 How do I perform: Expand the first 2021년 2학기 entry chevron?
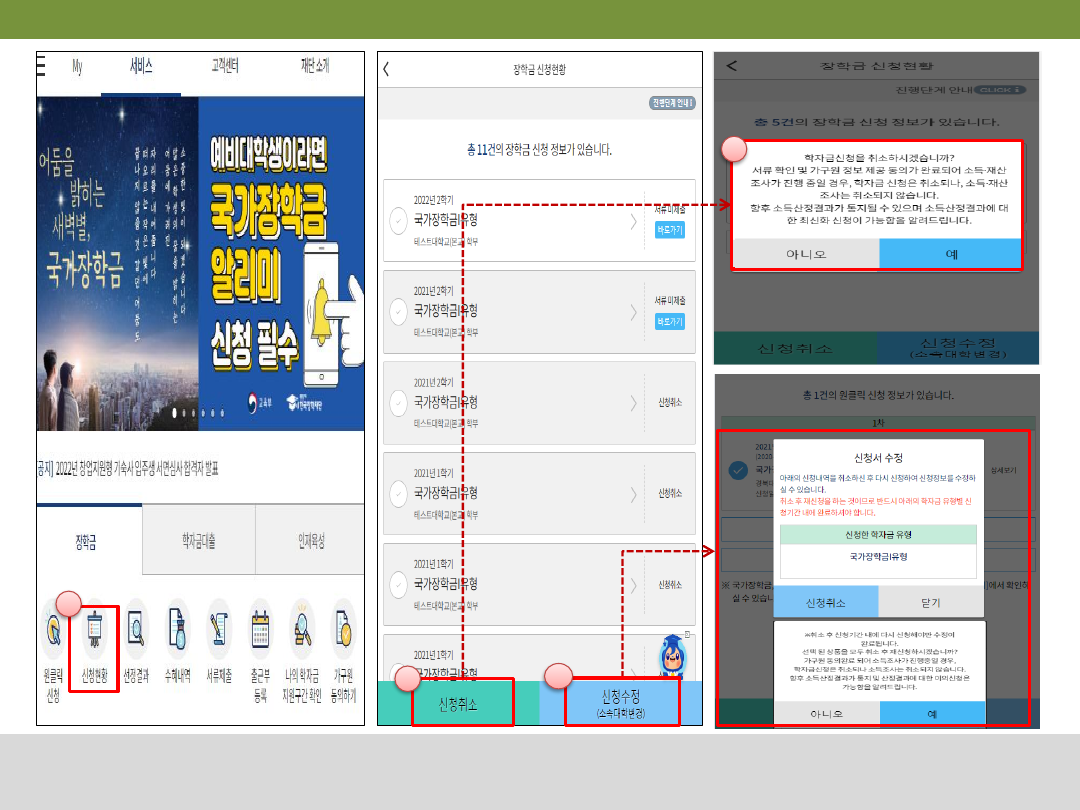(x=633, y=312)
